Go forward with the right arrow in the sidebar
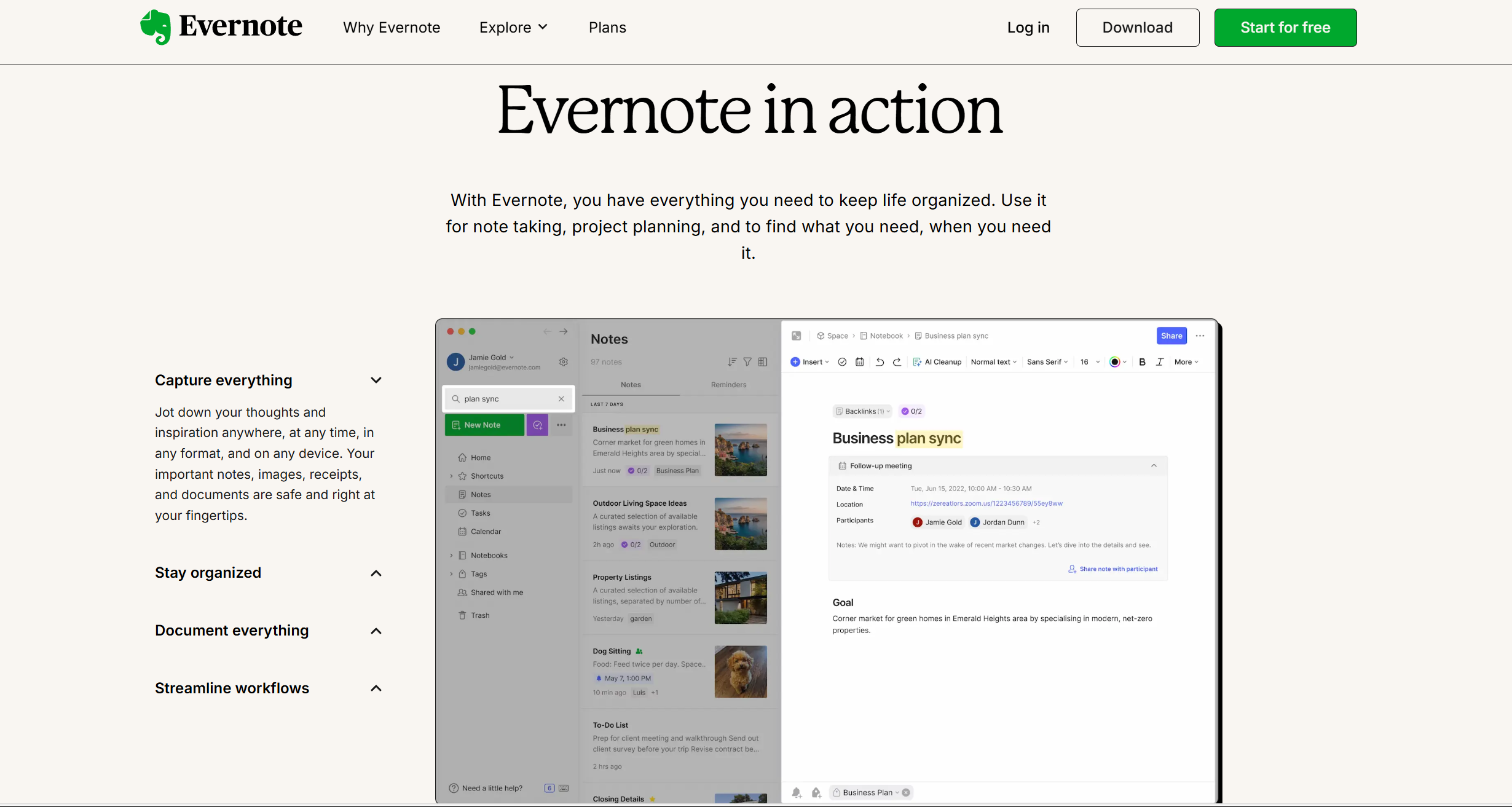 (x=564, y=331)
